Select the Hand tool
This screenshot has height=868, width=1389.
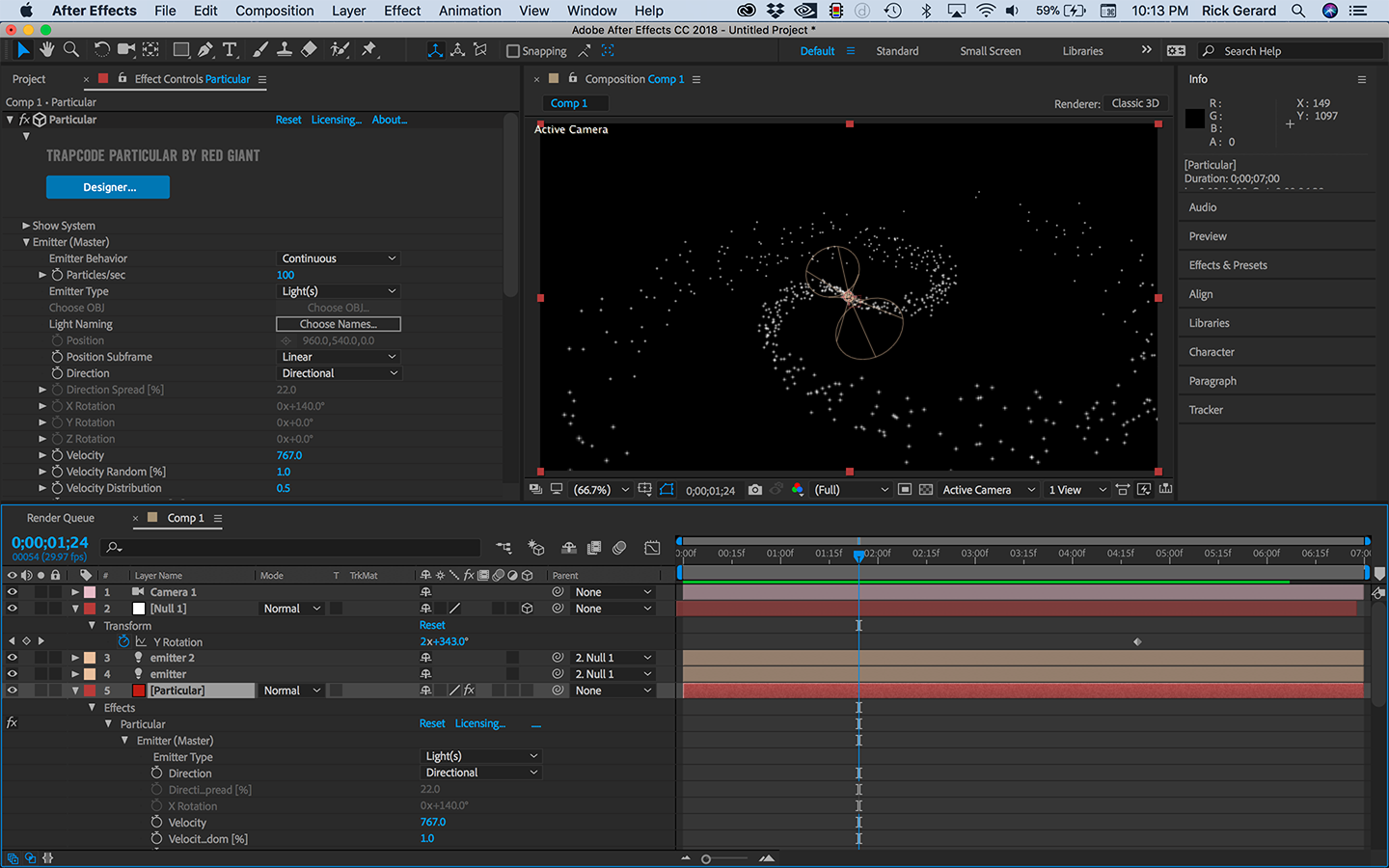[x=47, y=50]
